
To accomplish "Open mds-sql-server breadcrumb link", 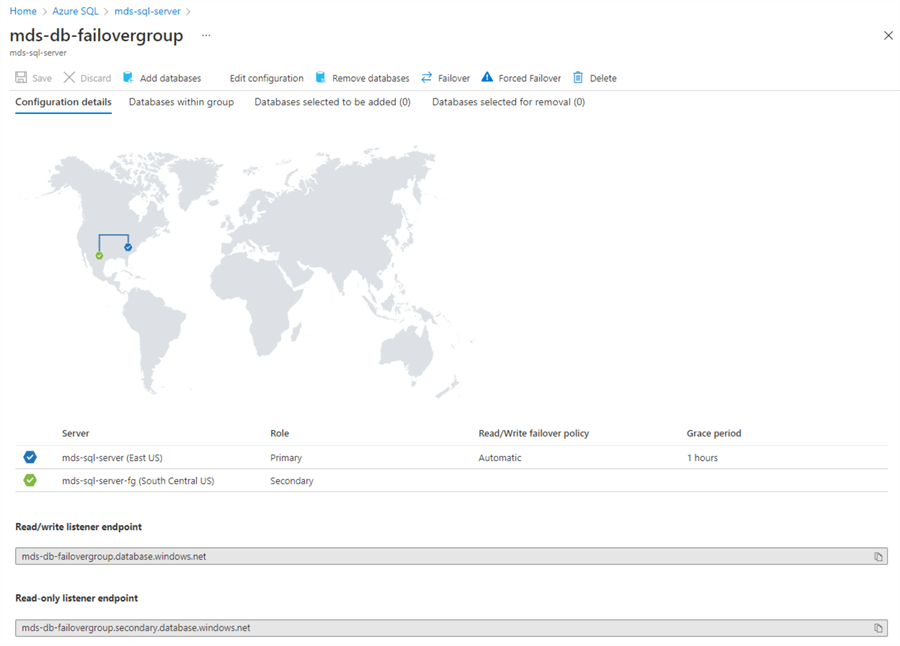I will [147, 11].
